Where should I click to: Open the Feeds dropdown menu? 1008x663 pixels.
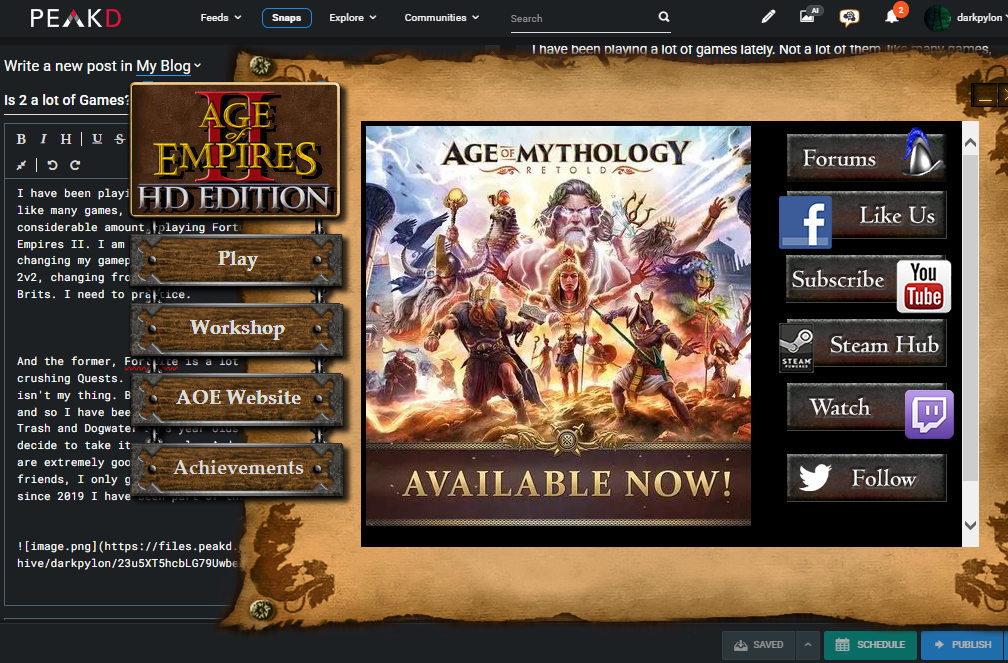pyautogui.click(x=220, y=18)
